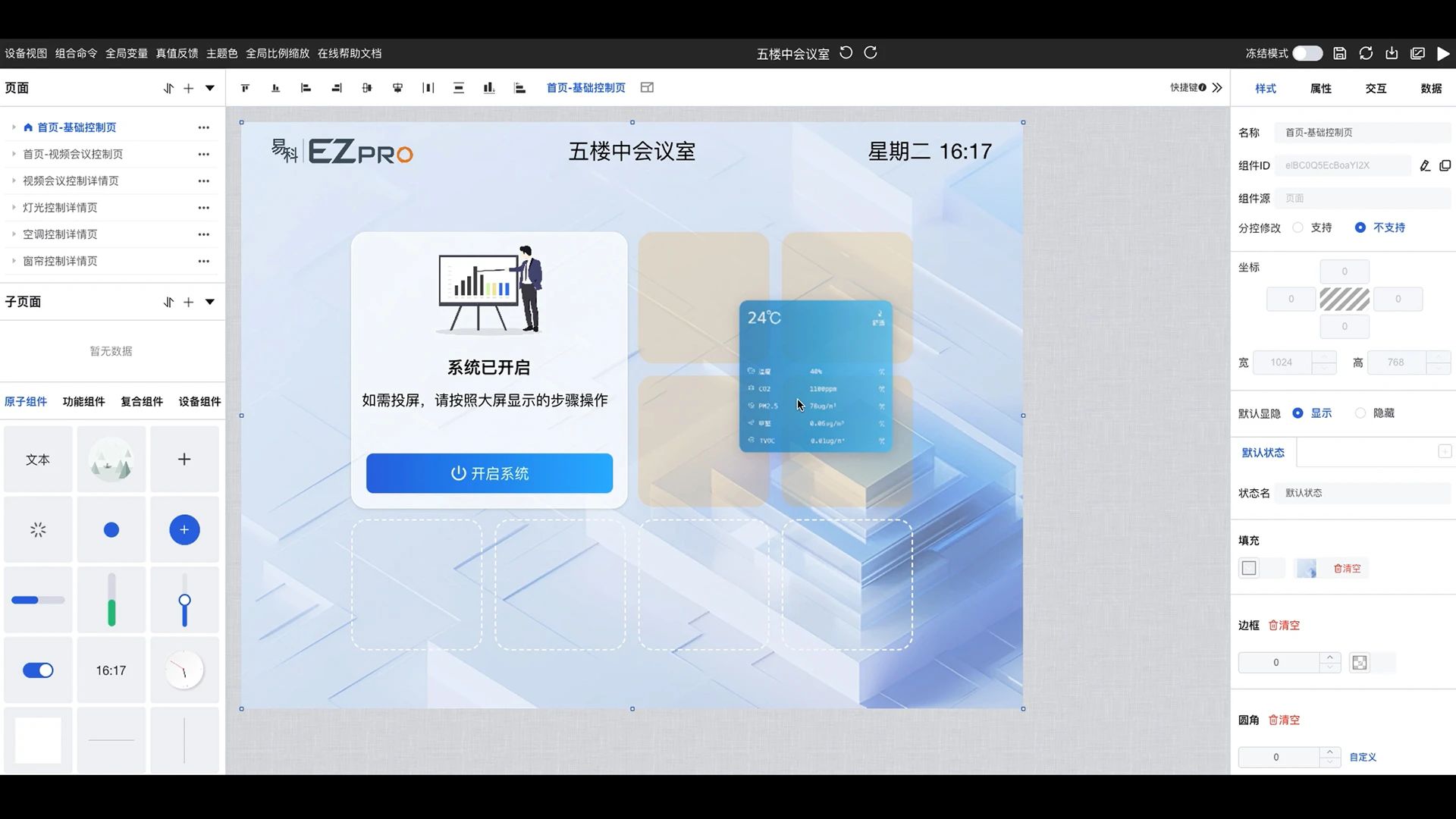Switch to the 交互 tab
Viewport: 1456px width, 819px height.
1376,88
